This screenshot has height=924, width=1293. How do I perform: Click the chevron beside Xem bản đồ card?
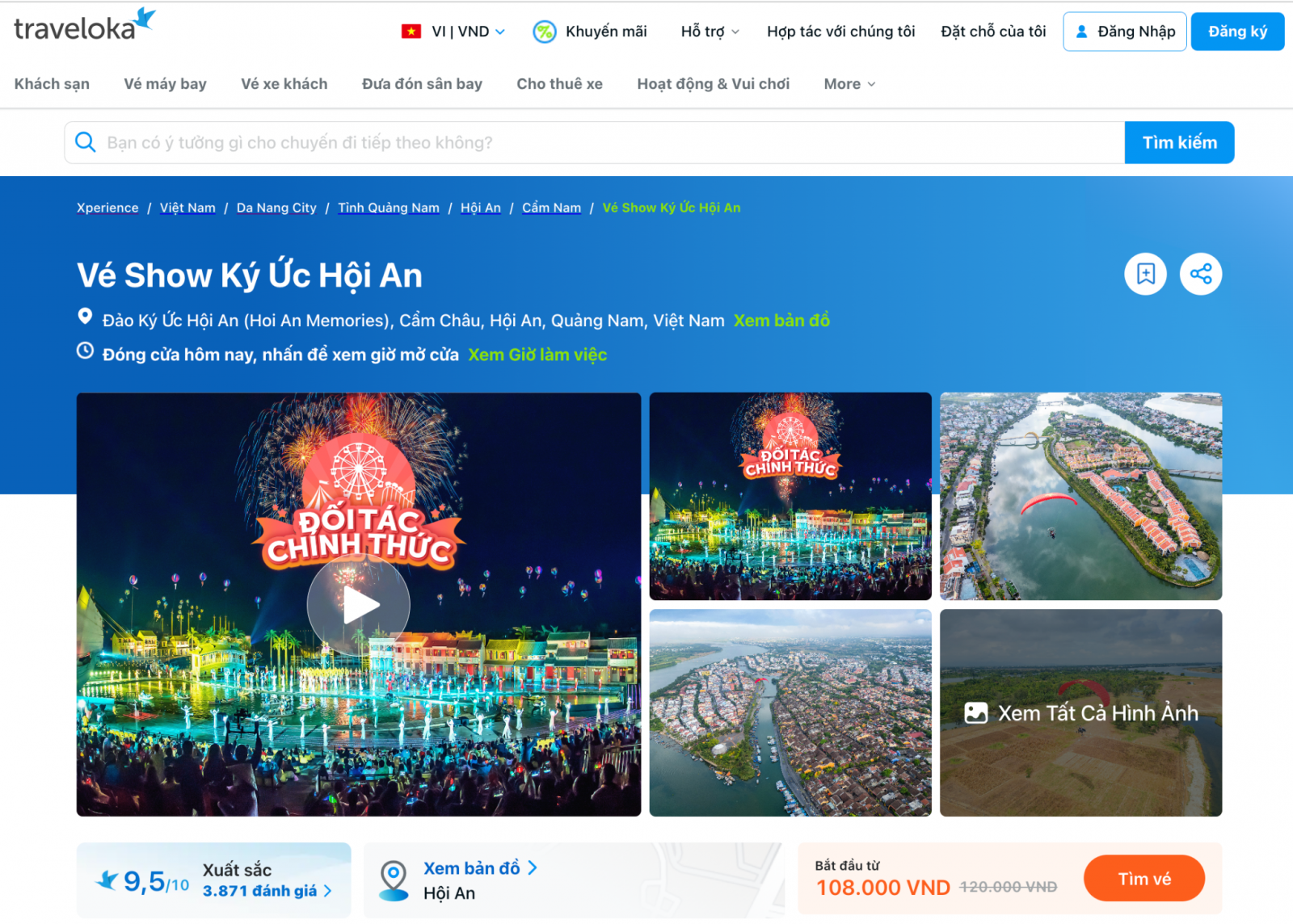point(533,867)
